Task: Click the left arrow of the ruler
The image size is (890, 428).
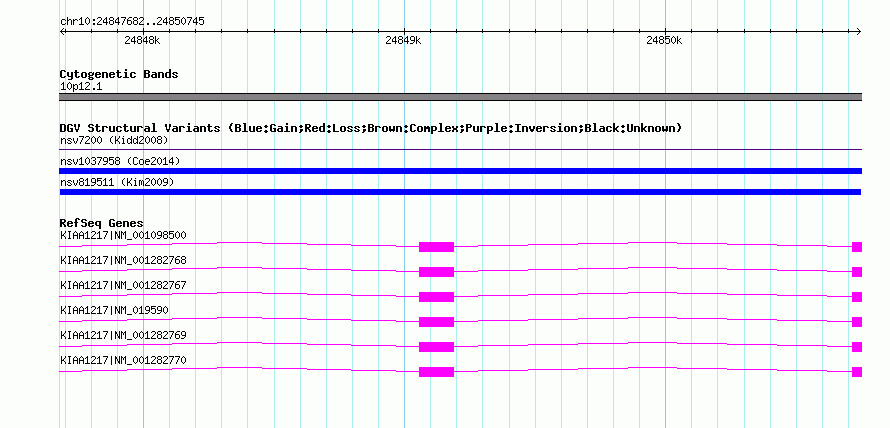Action: (x=62, y=32)
